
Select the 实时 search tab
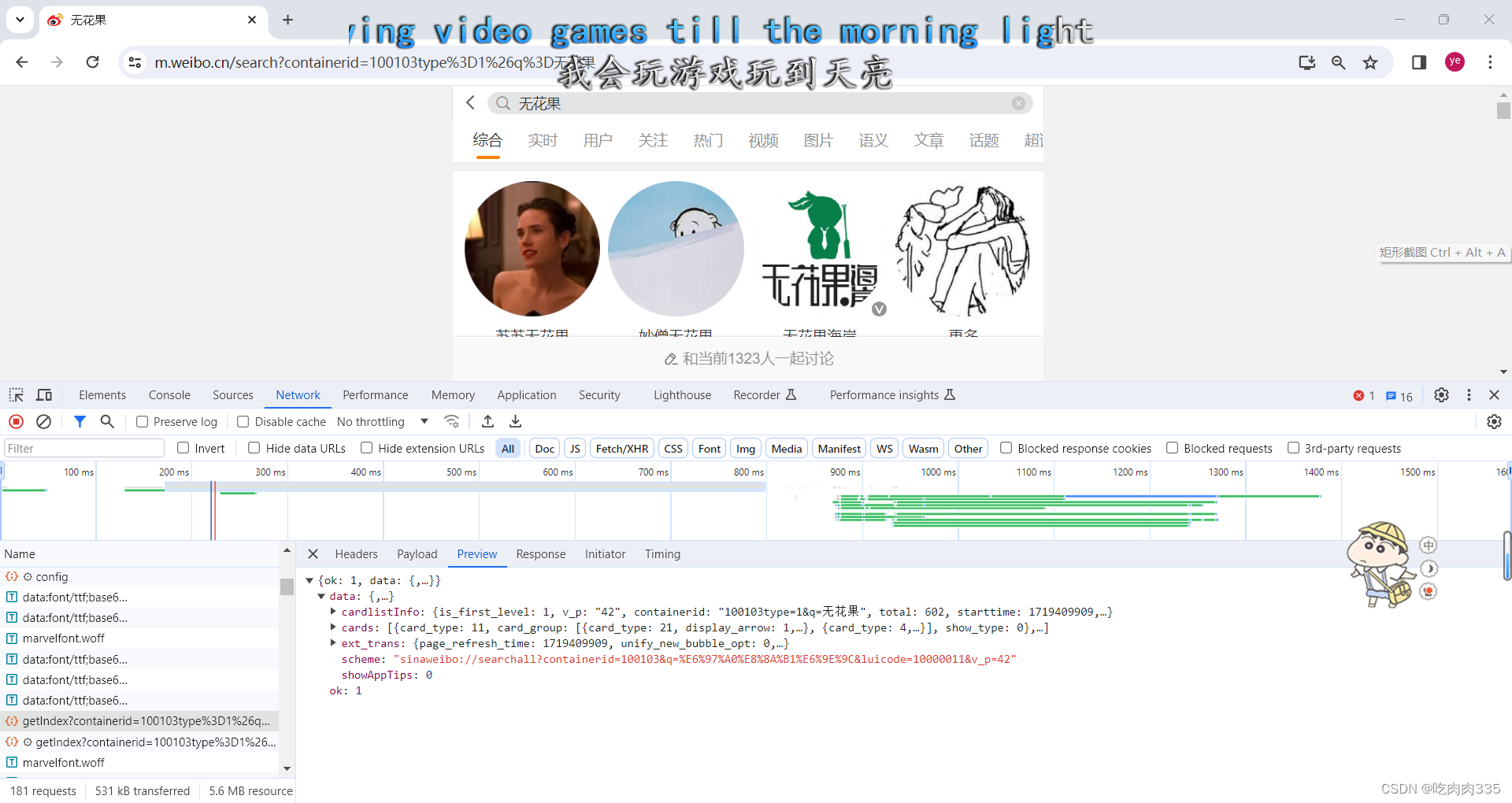(543, 140)
